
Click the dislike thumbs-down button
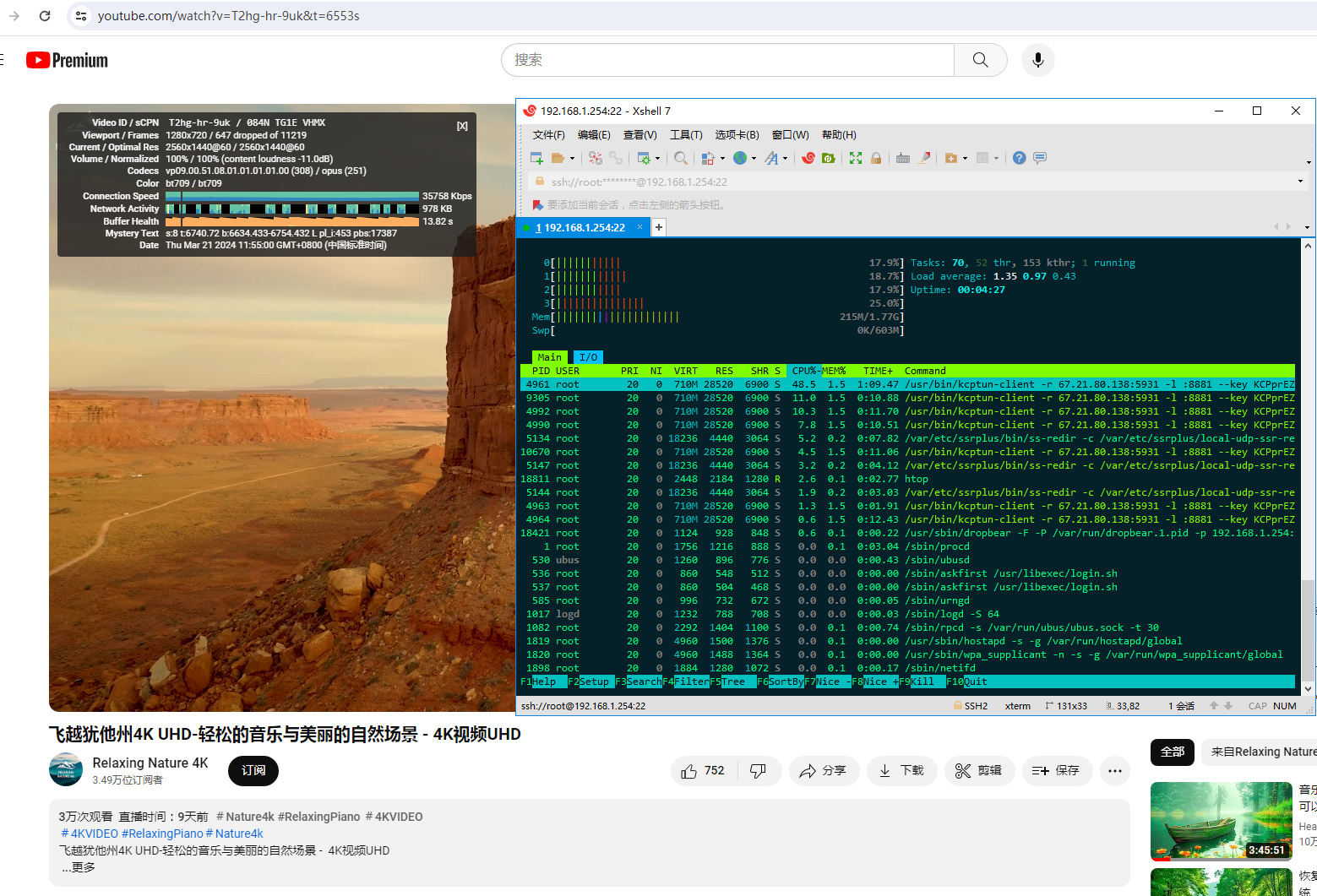[x=758, y=770]
